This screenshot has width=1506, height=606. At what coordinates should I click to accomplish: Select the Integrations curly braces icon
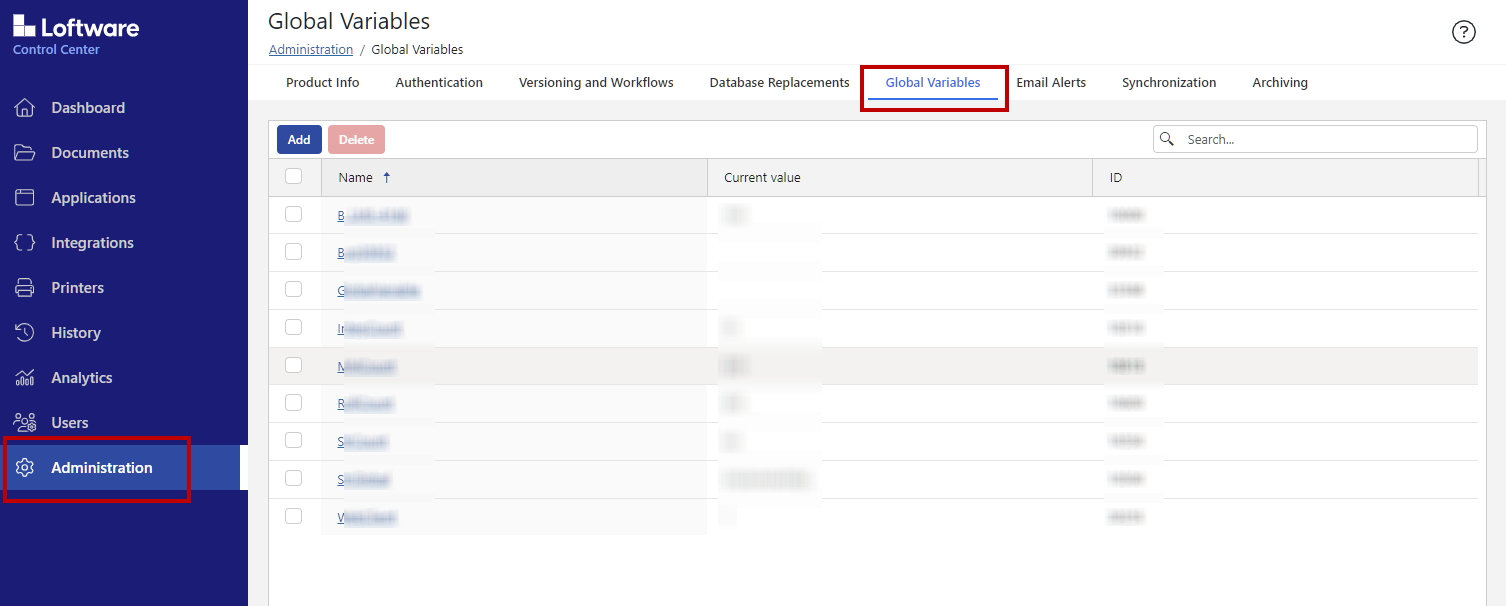[25, 243]
